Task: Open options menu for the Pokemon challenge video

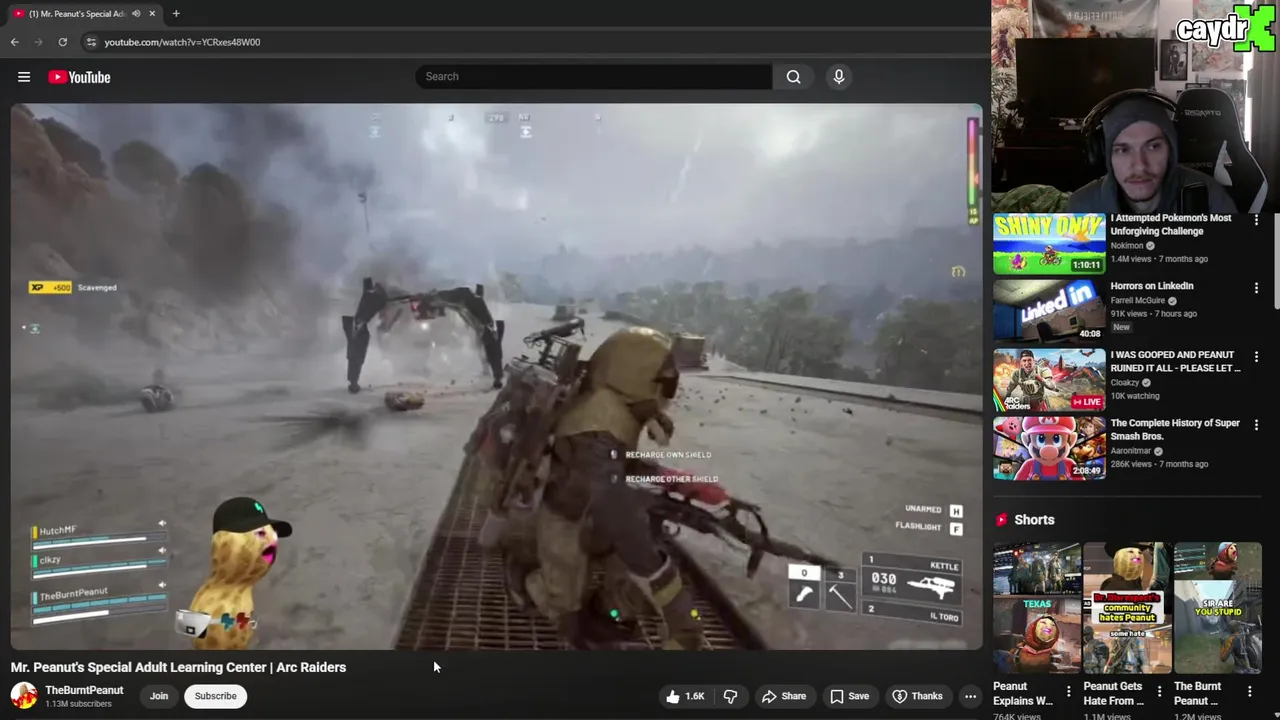Action: click(x=1256, y=220)
